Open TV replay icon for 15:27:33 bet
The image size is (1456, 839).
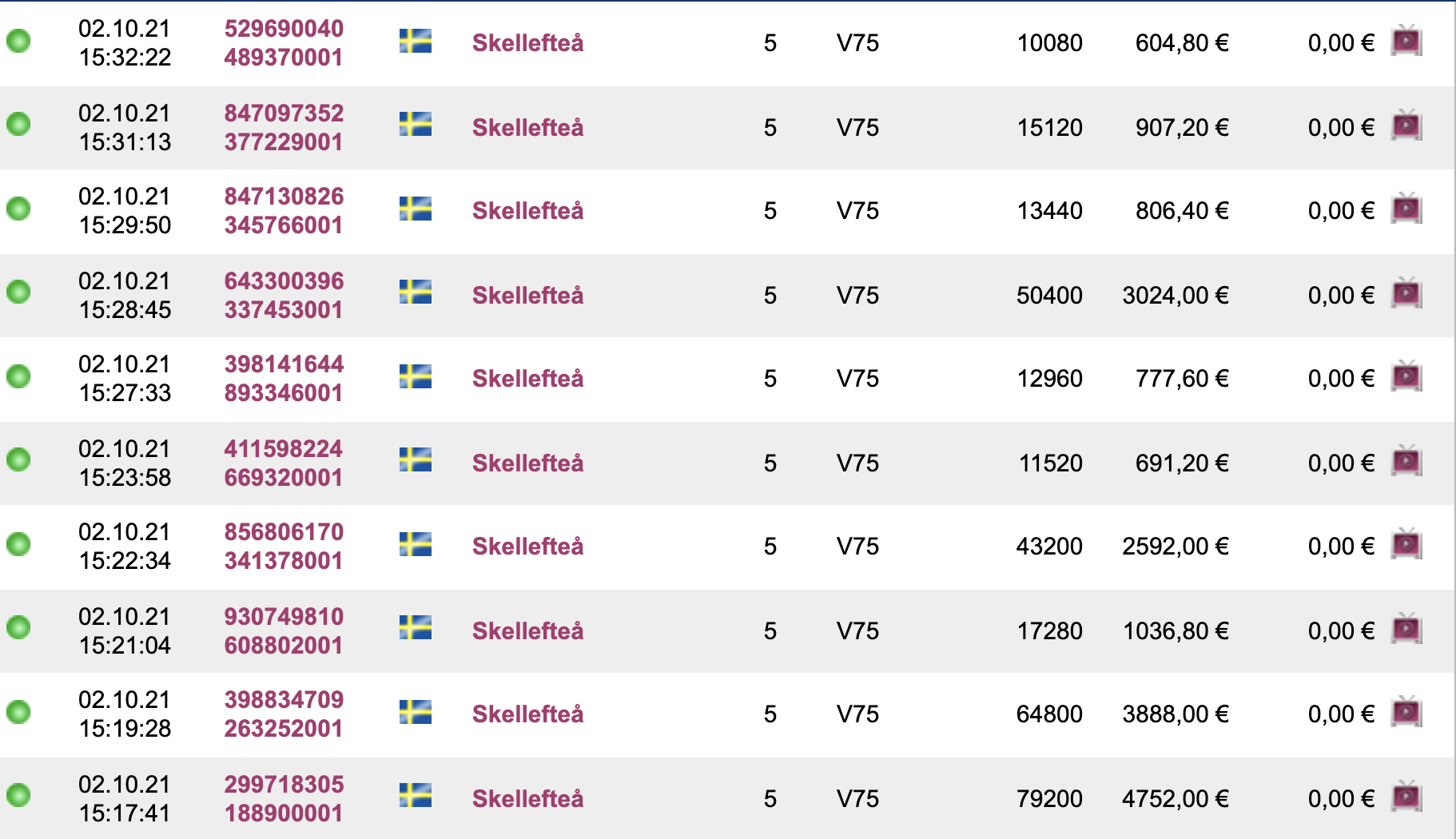click(1406, 376)
